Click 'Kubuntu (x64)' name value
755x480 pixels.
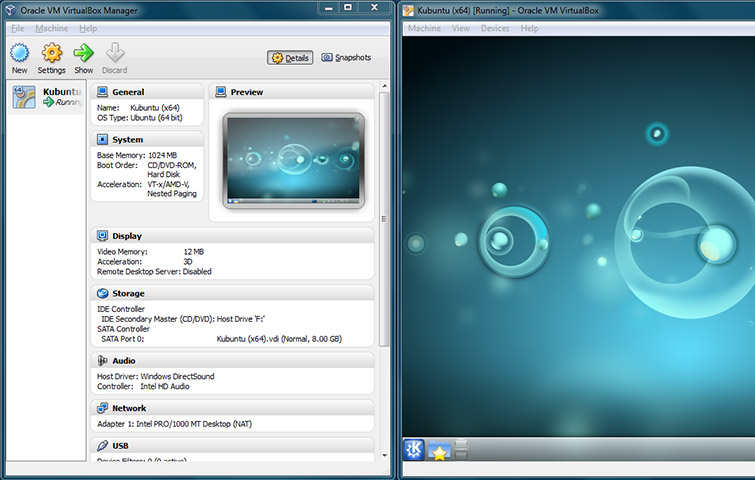pos(155,108)
